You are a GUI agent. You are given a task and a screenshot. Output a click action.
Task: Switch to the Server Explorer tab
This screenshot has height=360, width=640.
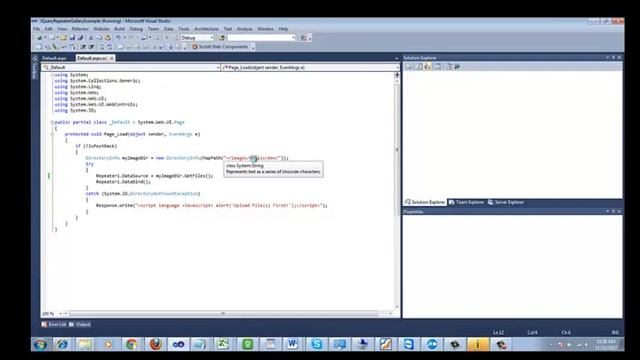[506, 202]
